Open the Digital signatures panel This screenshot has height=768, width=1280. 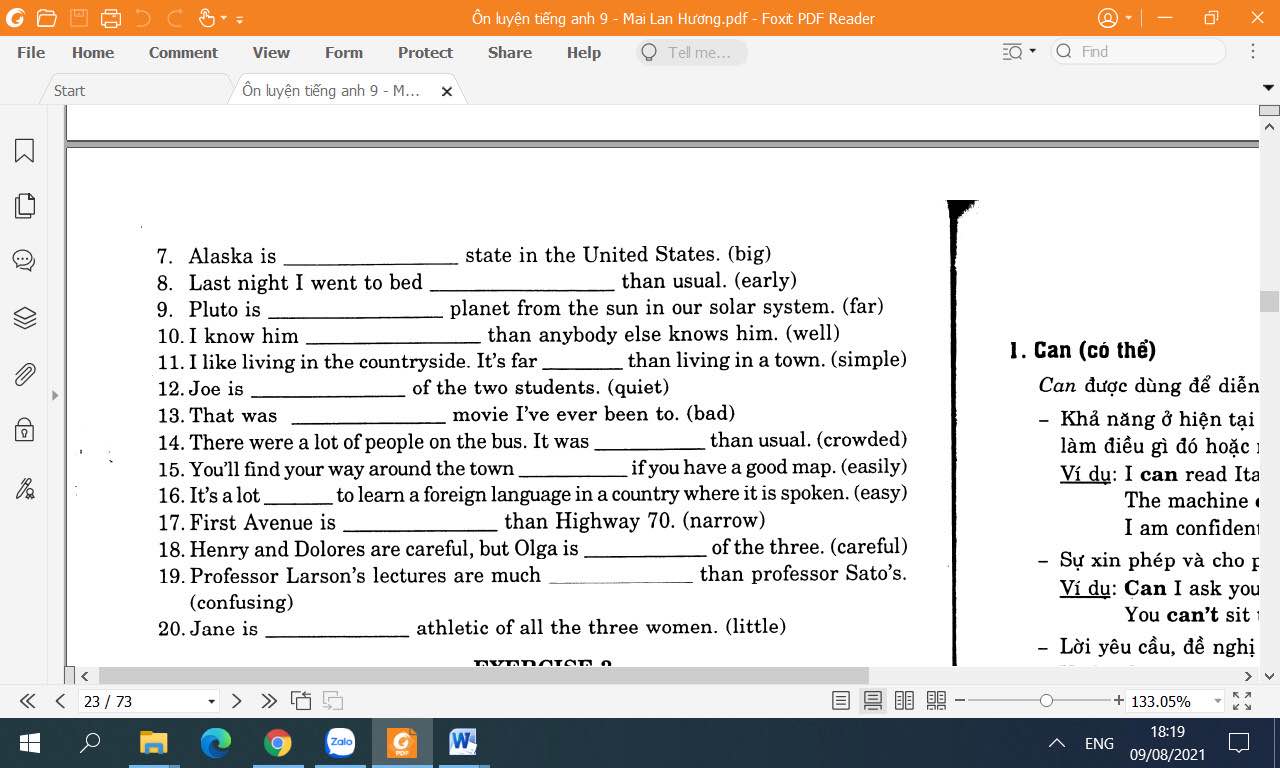(24, 488)
